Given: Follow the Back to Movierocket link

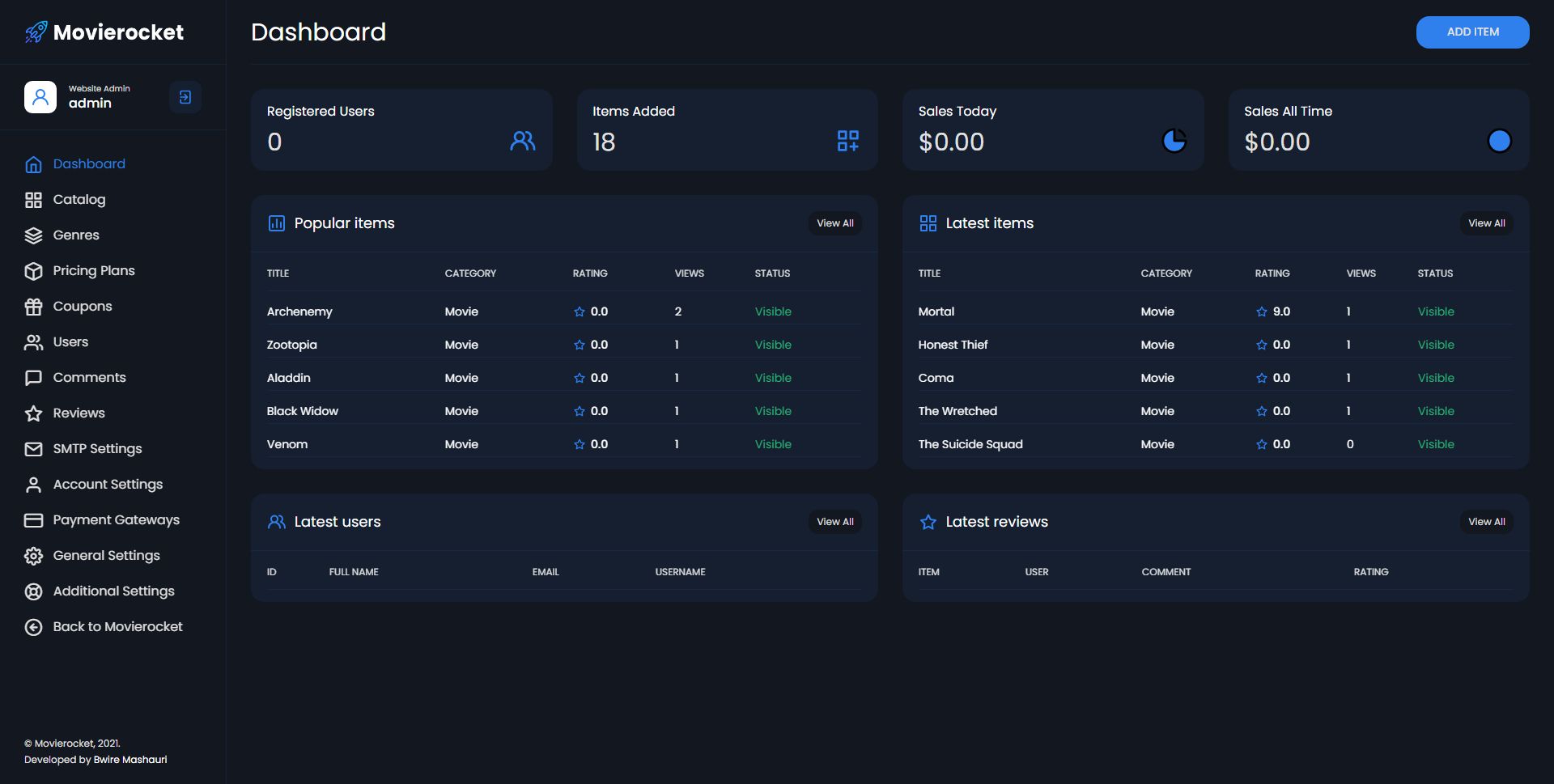Looking at the screenshot, I should coord(117,626).
